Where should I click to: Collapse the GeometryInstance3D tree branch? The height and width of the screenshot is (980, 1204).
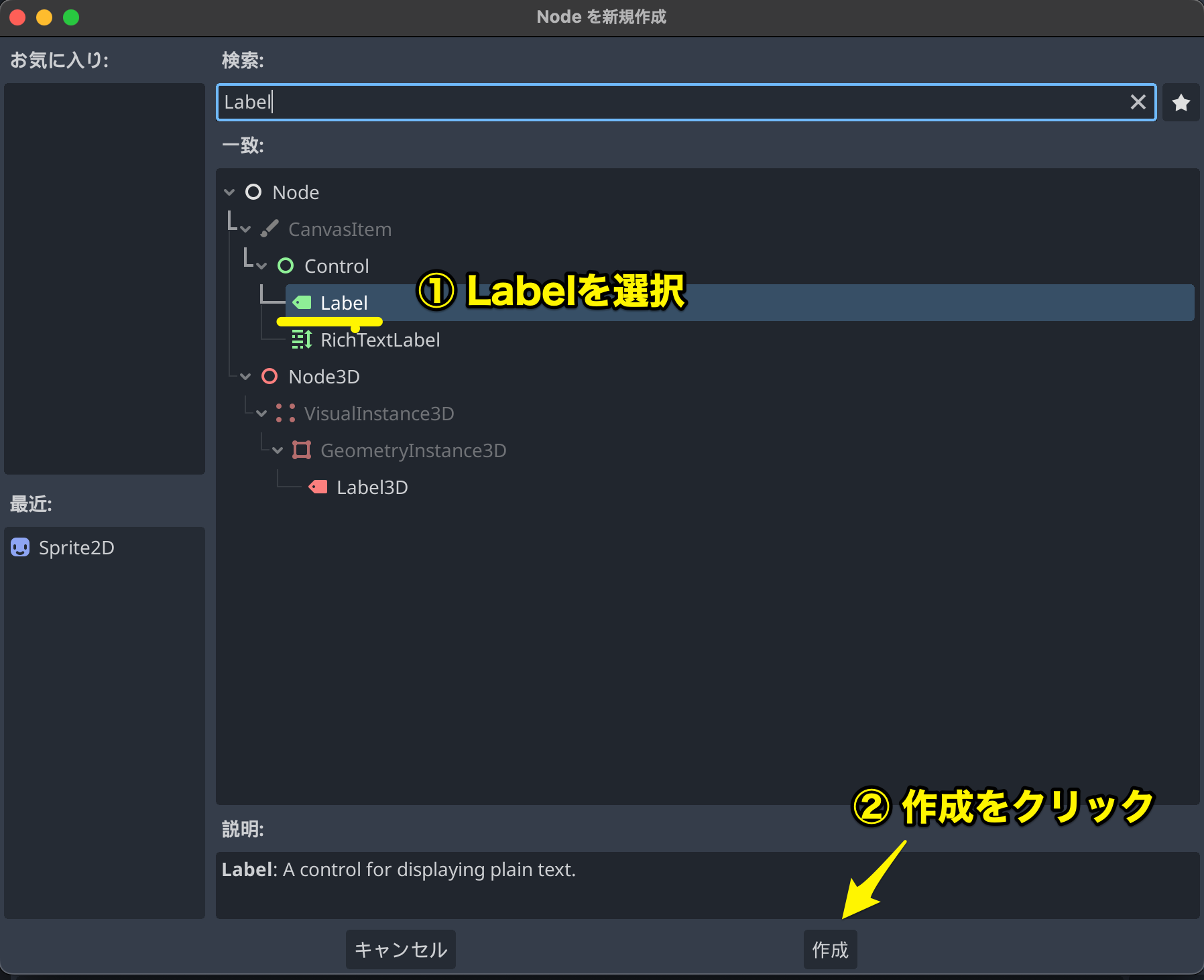tap(278, 450)
